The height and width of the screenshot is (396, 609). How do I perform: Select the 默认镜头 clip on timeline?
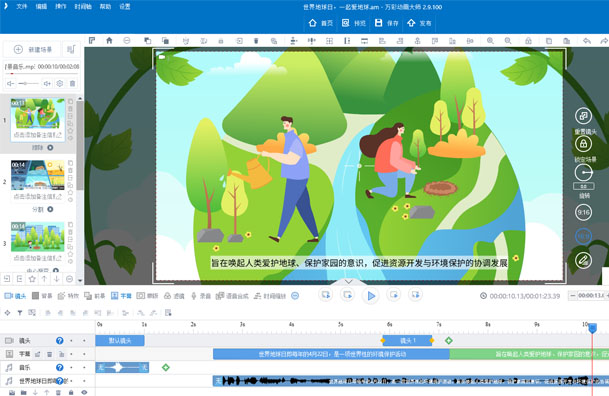pos(120,340)
